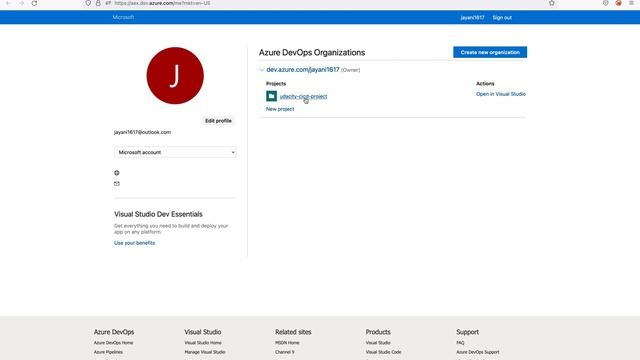Screen dimensions: 640x360
Task: Click jayani1617 username in header
Action: pyautogui.click(x=472, y=18)
